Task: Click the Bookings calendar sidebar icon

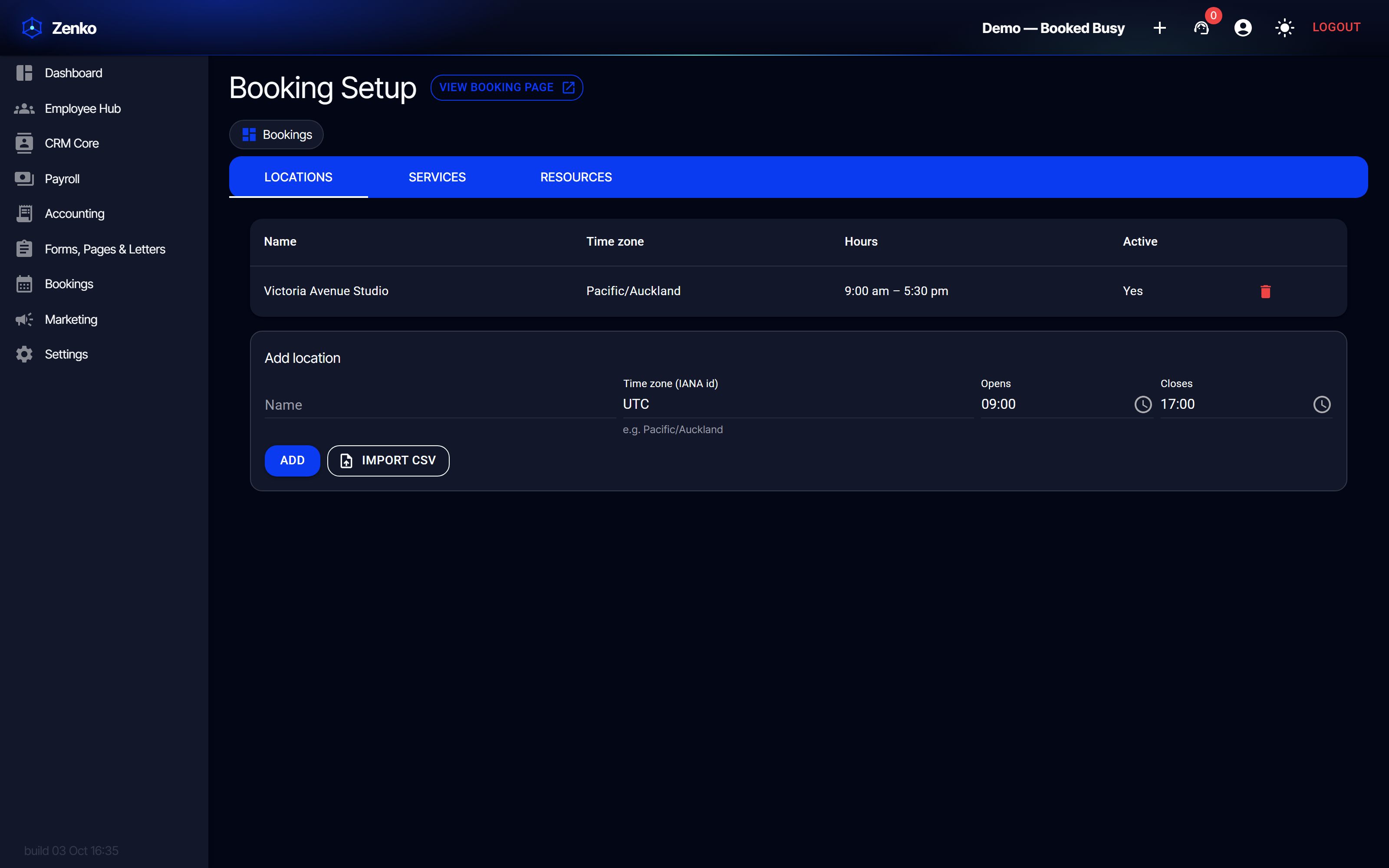Action: pos(24,283)
